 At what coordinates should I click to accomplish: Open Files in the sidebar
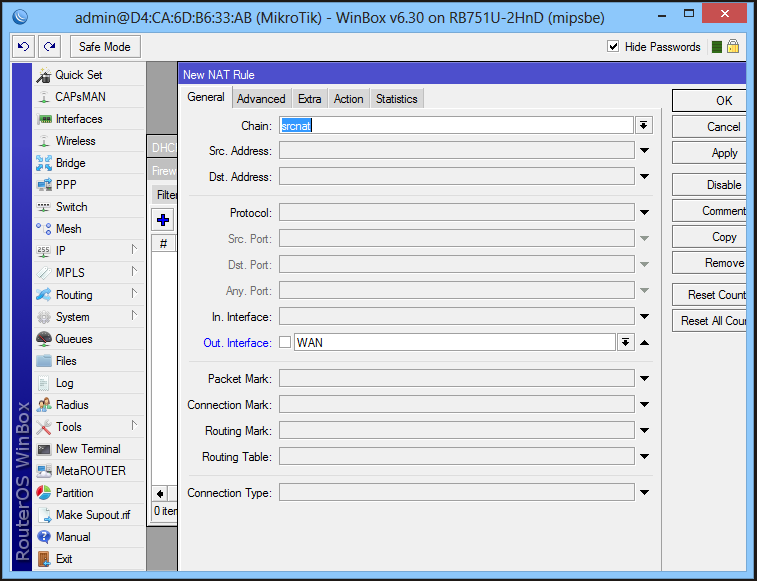(x=89, y=361)
